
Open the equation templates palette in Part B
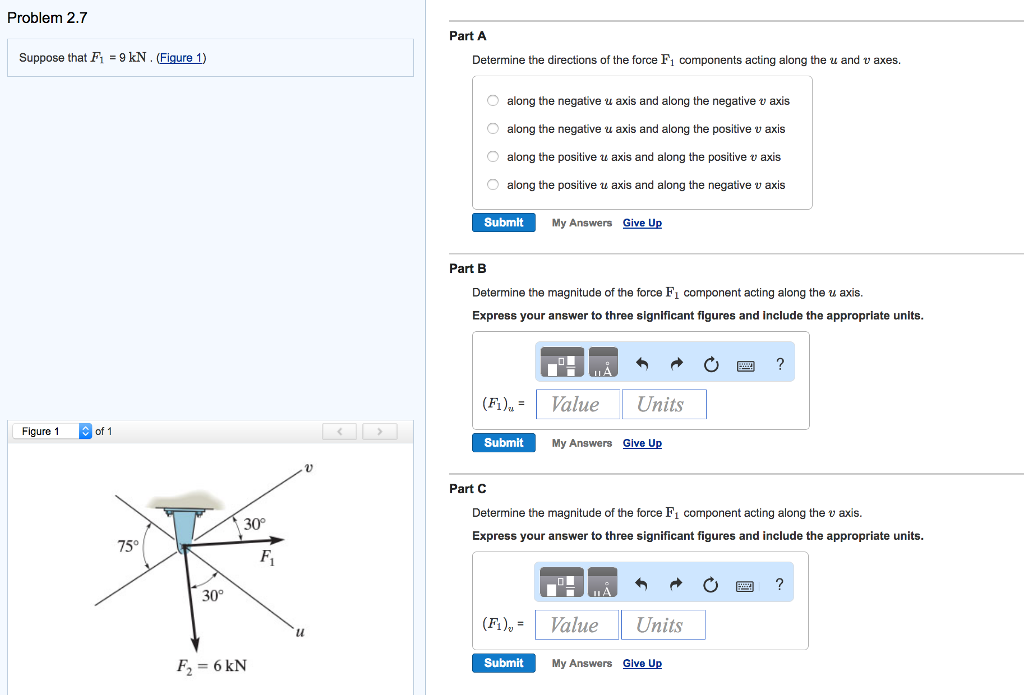562,362
